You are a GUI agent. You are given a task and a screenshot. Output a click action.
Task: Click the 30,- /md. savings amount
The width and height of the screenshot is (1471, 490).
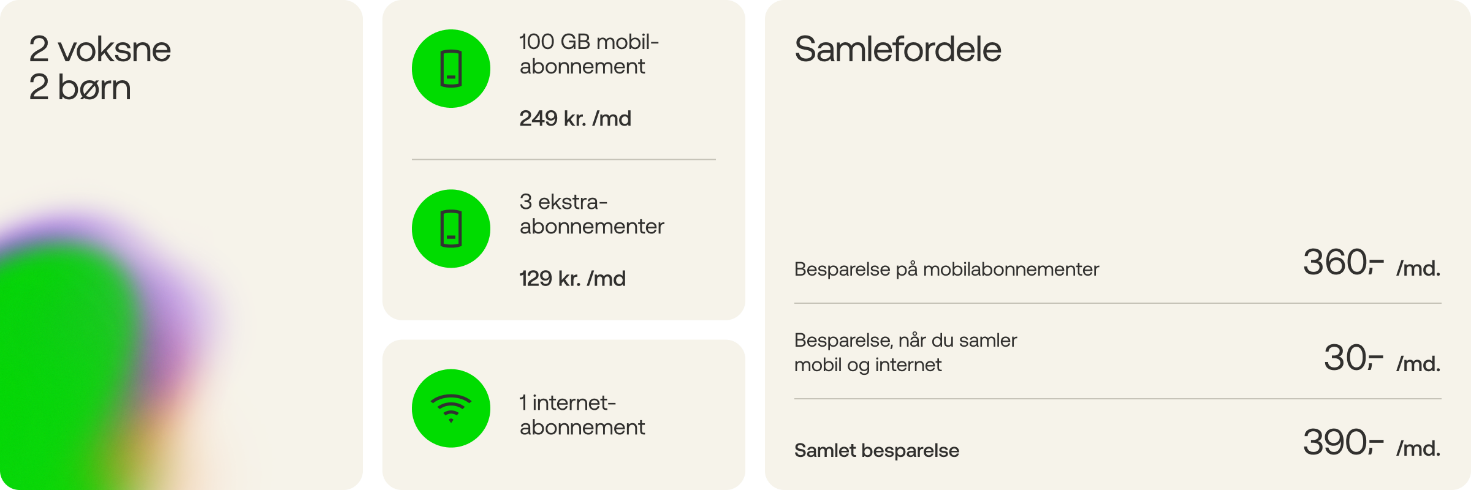click(1381, 359)
